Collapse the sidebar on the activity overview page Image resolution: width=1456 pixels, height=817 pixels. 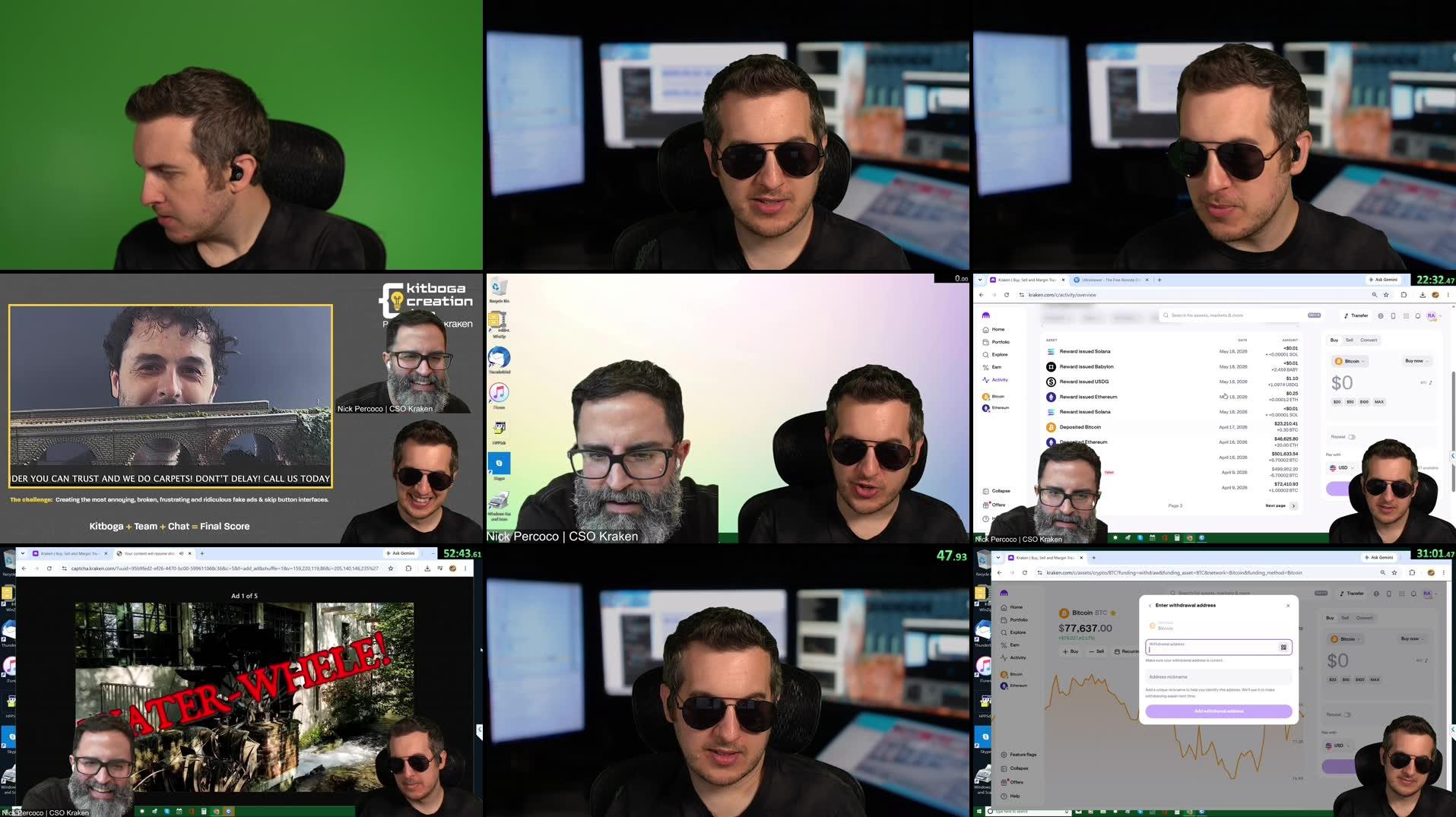[997, 491]
